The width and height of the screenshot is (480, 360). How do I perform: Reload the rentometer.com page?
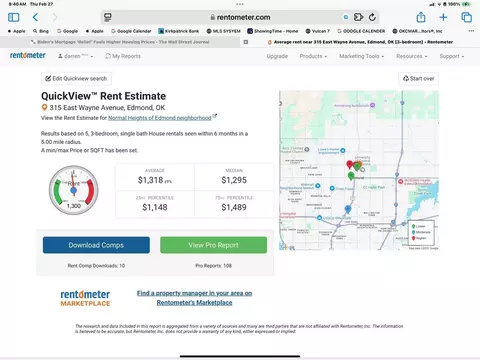coord(372,17)
